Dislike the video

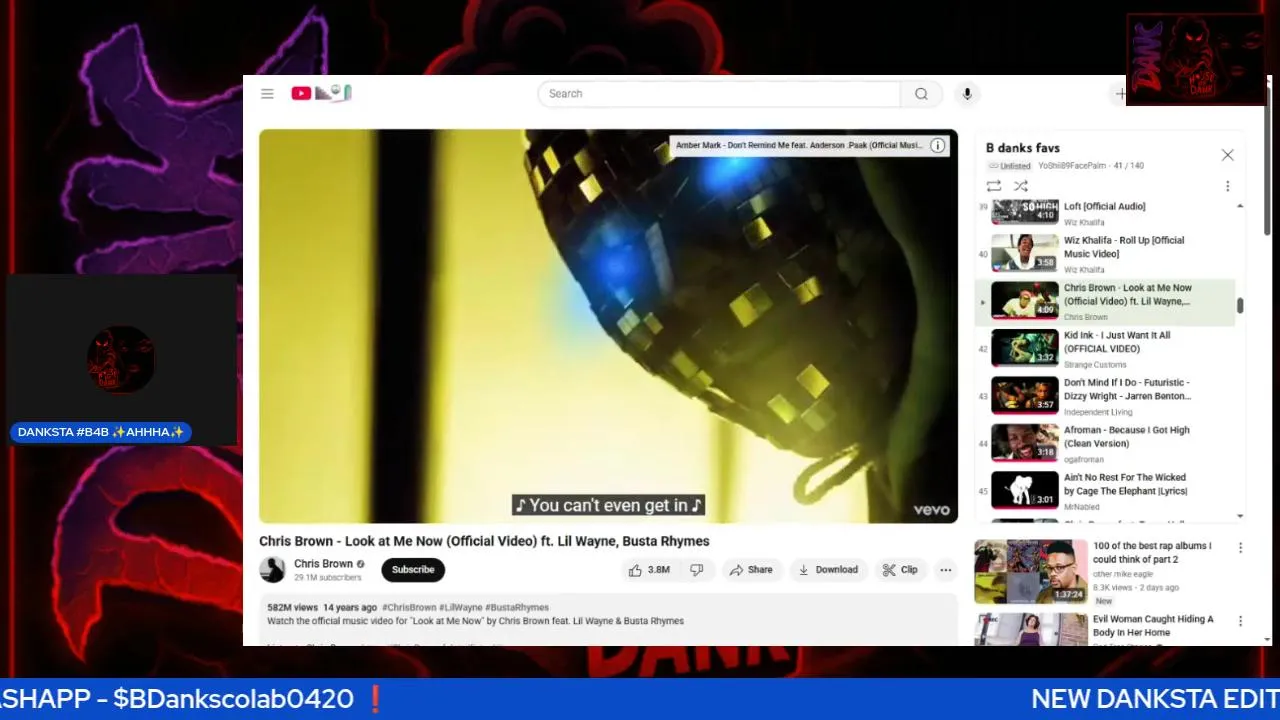(697, 570)
